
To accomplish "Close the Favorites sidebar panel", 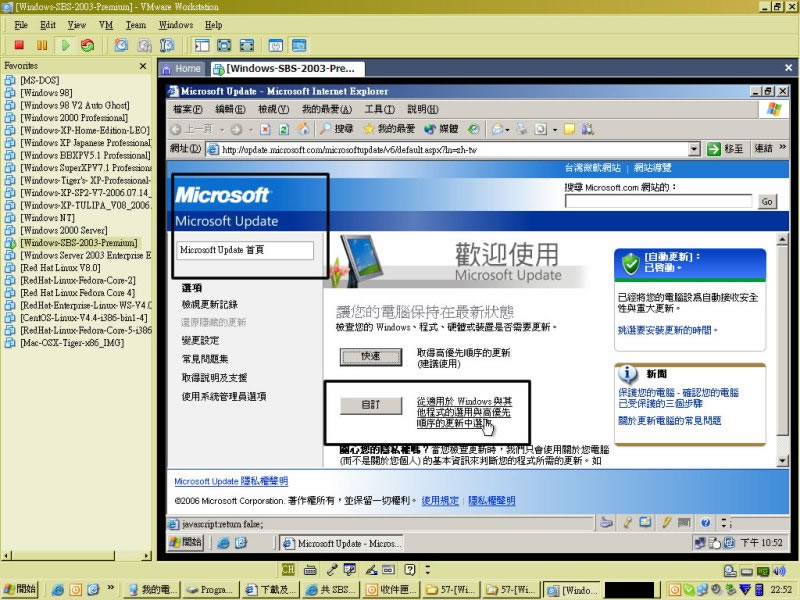I will coord(143,66).
